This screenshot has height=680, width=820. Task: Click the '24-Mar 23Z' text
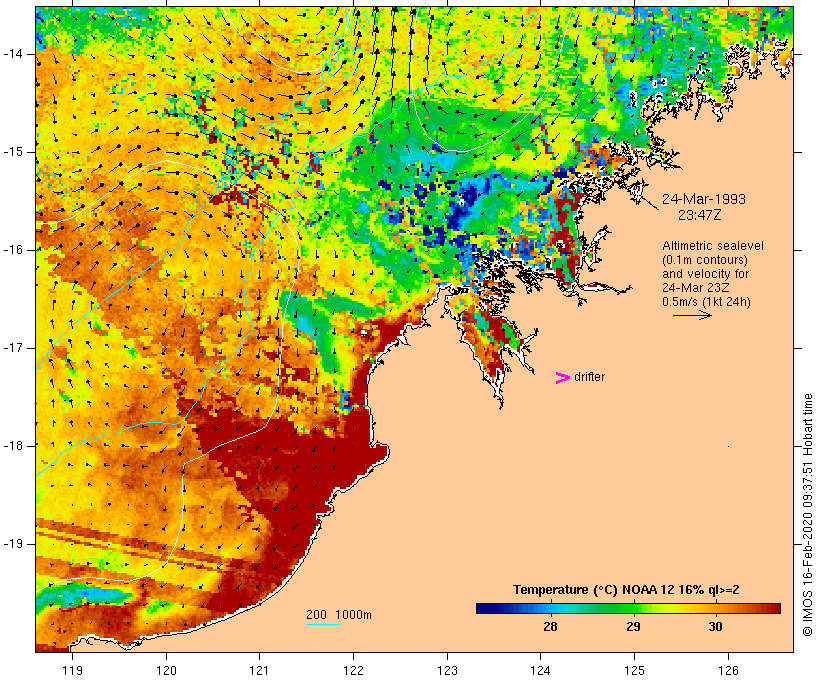coord(696,288)
